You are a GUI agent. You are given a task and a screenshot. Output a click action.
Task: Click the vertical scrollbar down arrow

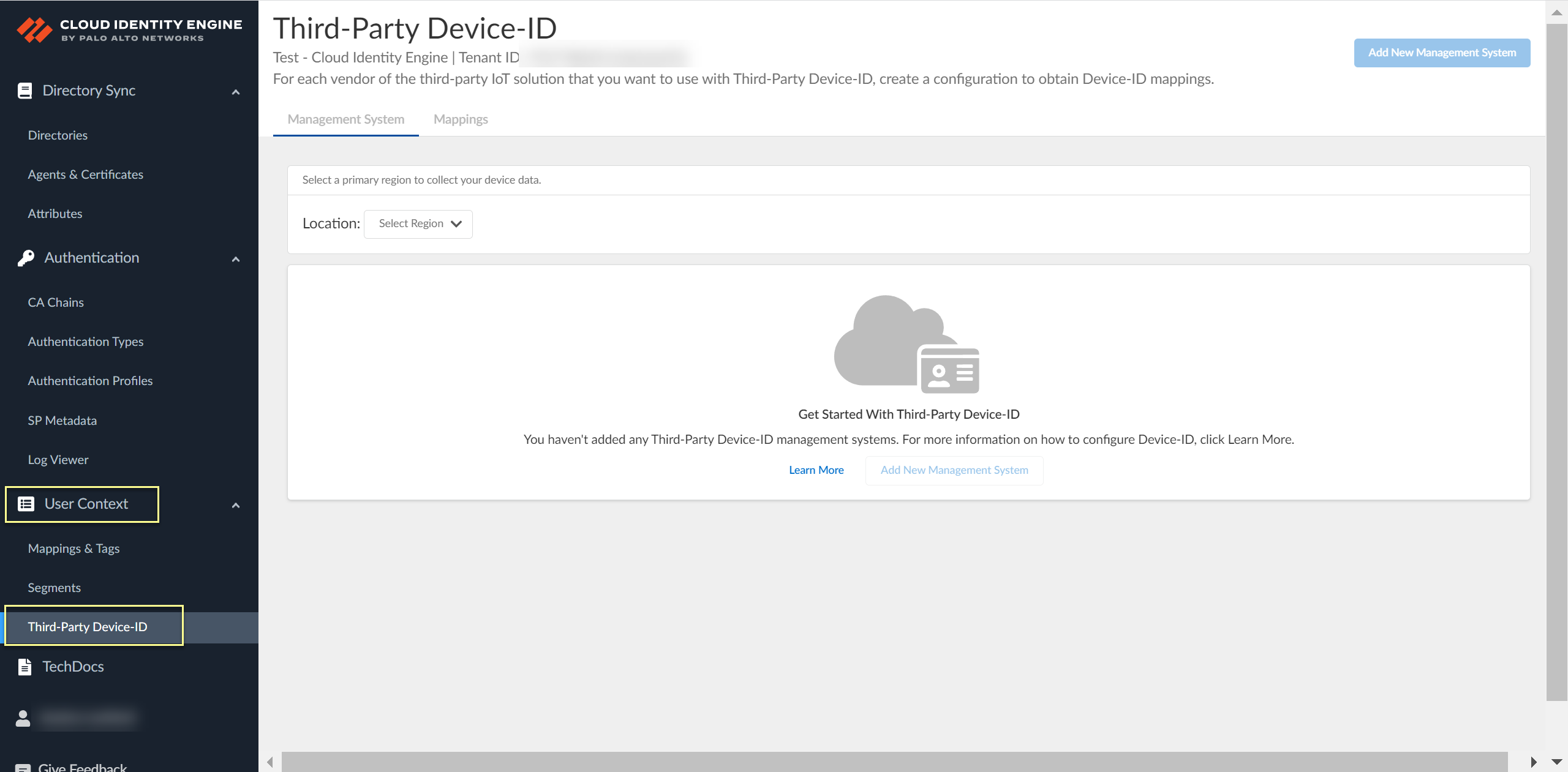[1556, 762]
